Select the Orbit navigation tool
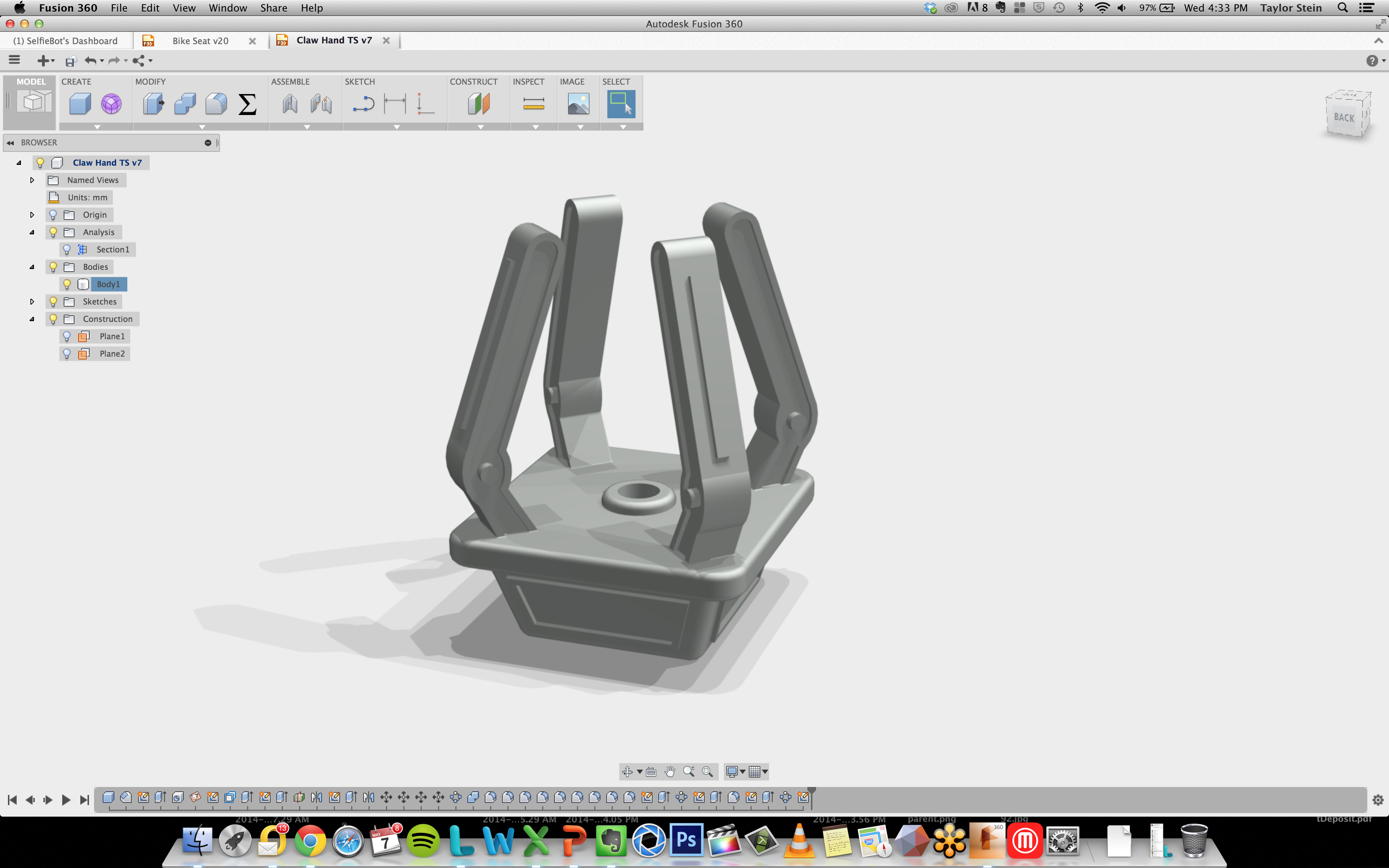The image size is (1389, 868). pyautogui.click(x=627, y=772)
